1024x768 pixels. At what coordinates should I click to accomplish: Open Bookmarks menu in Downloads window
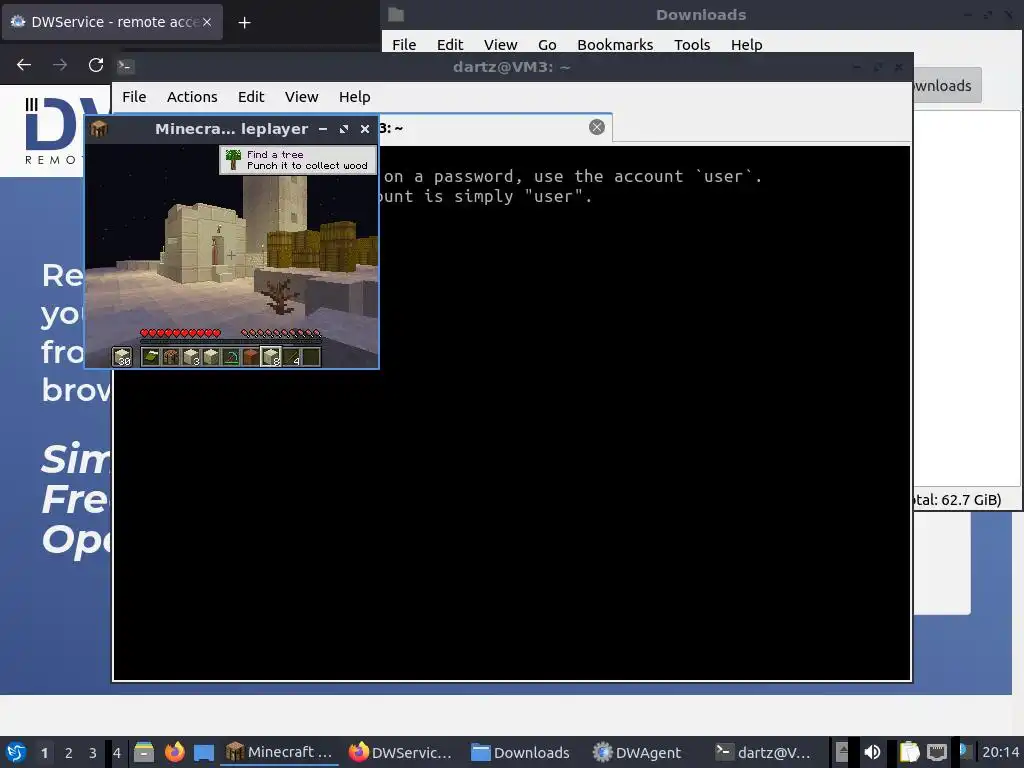click(615, 44)
